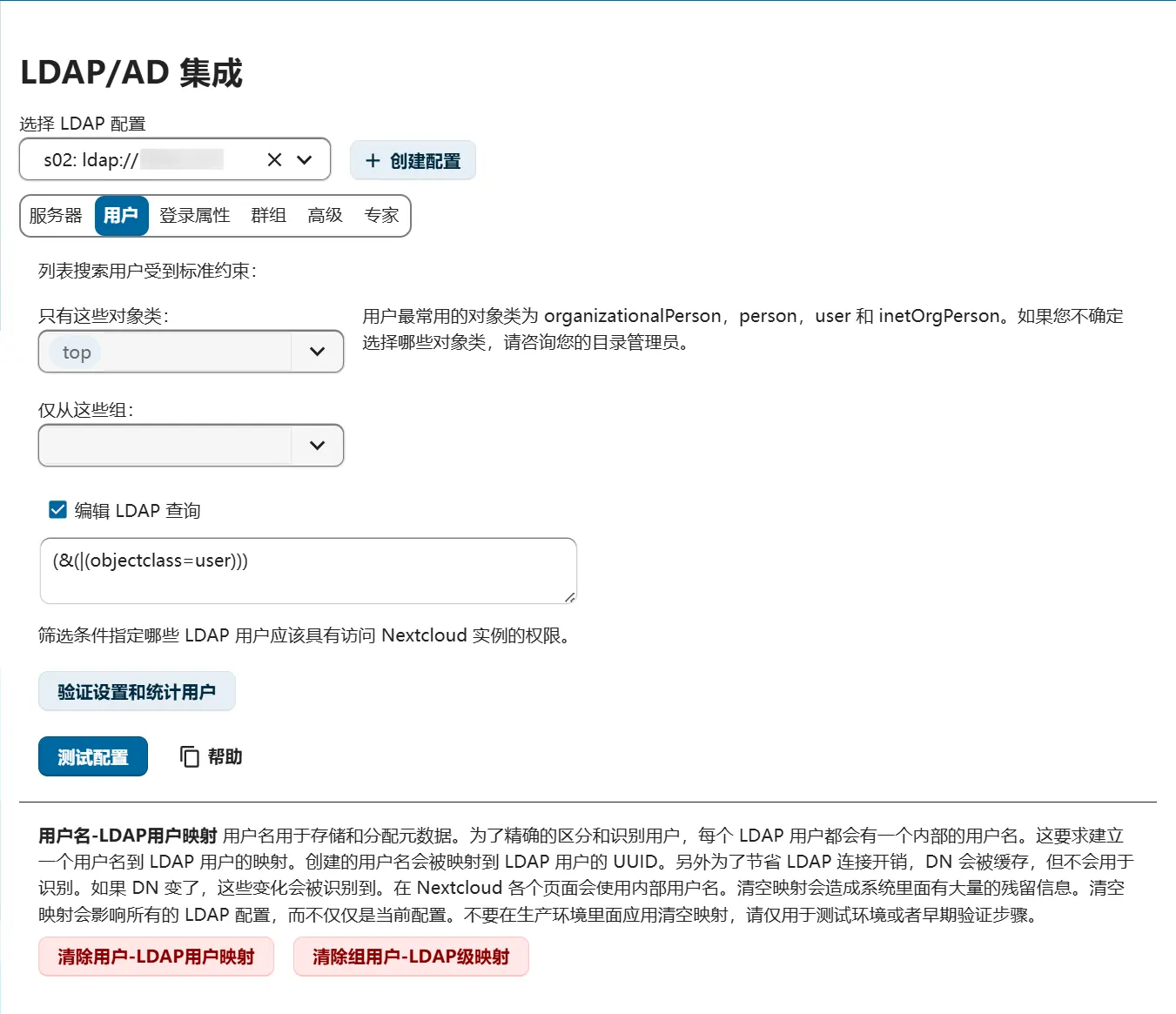Switch to the 专家 tab
The image size is (1176, 1014).
tap(381, 216)
